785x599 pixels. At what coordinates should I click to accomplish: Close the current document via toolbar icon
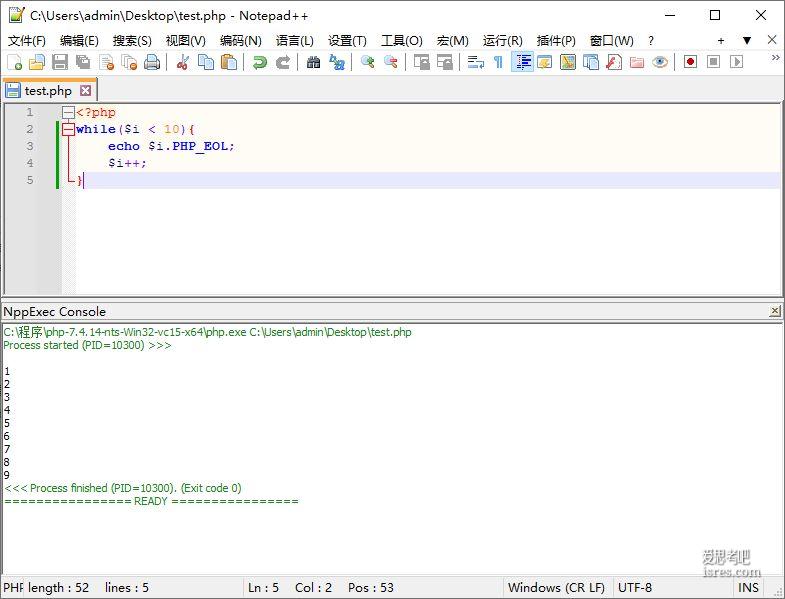point(106,62)
